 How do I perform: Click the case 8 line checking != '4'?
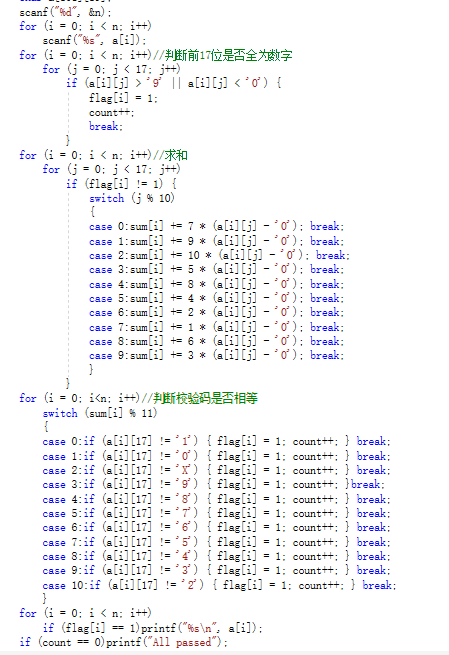tap(216, 557)
